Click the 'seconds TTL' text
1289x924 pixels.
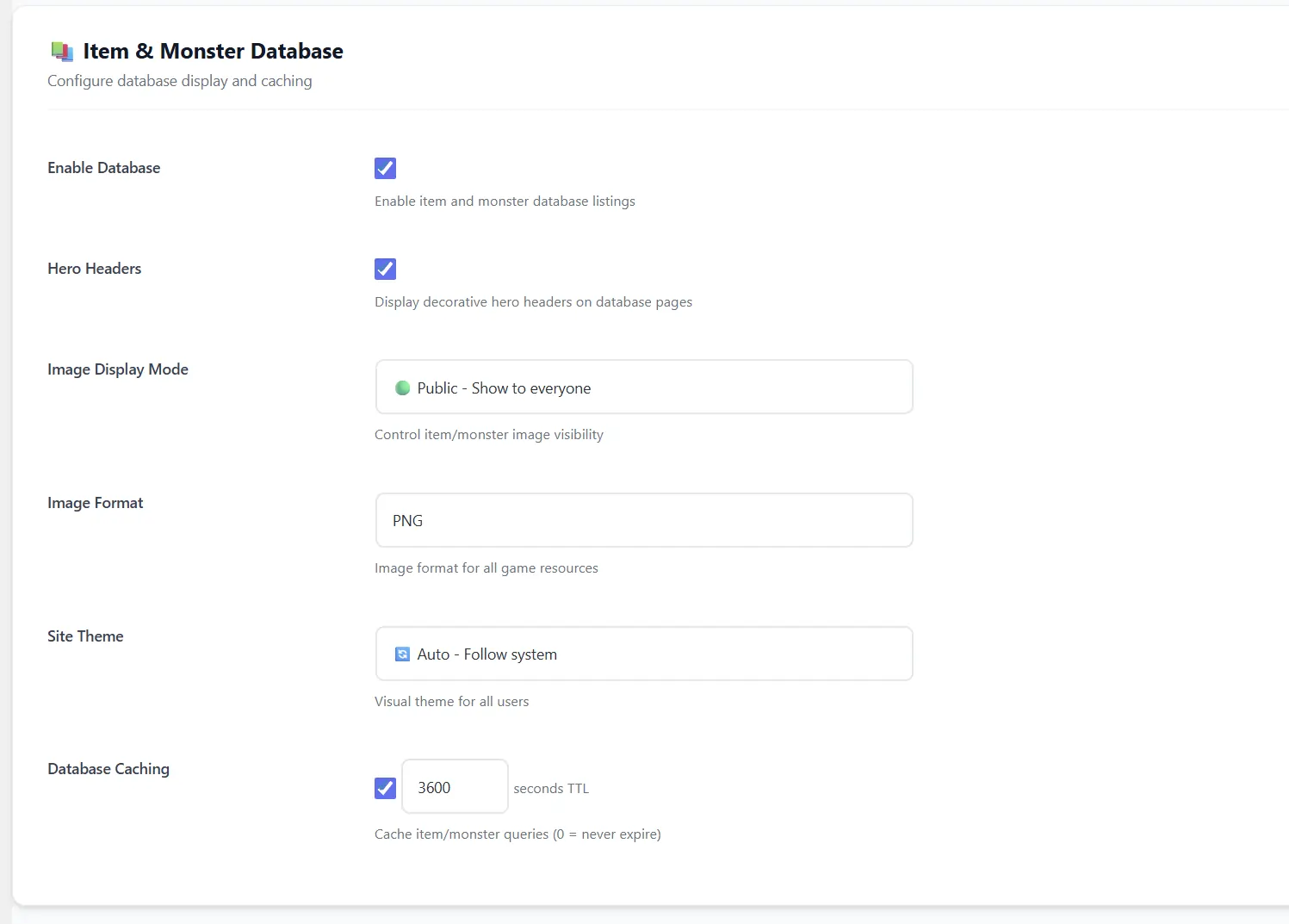pos(551,789)
